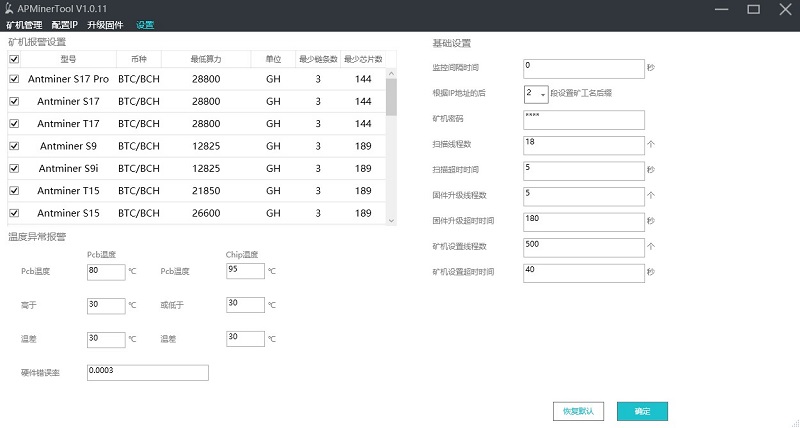The width and height of the screenshot is (800, 428).
Task: Click the 矿机设置线程数 field showing 500
Action: tap(583, 247)
